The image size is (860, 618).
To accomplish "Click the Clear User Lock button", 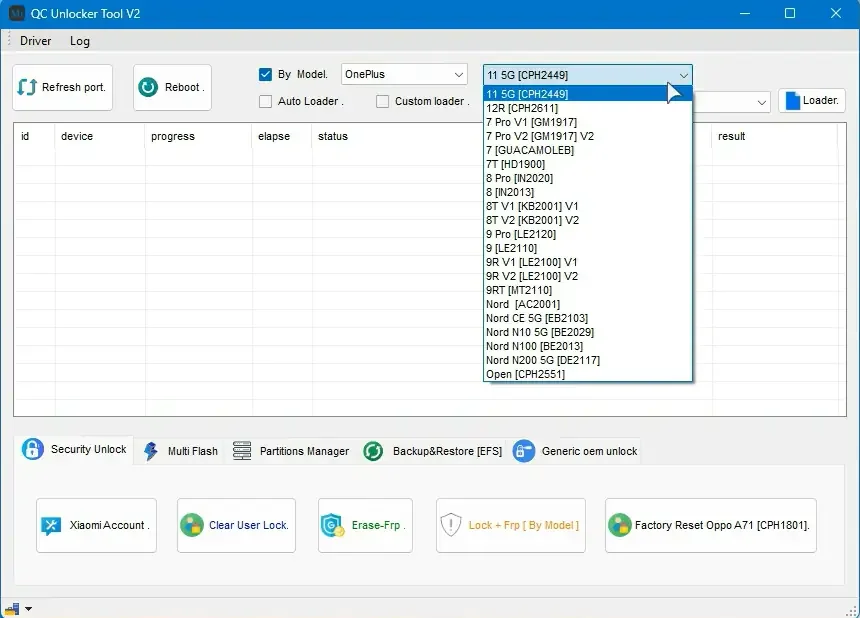I will (236, 525).
